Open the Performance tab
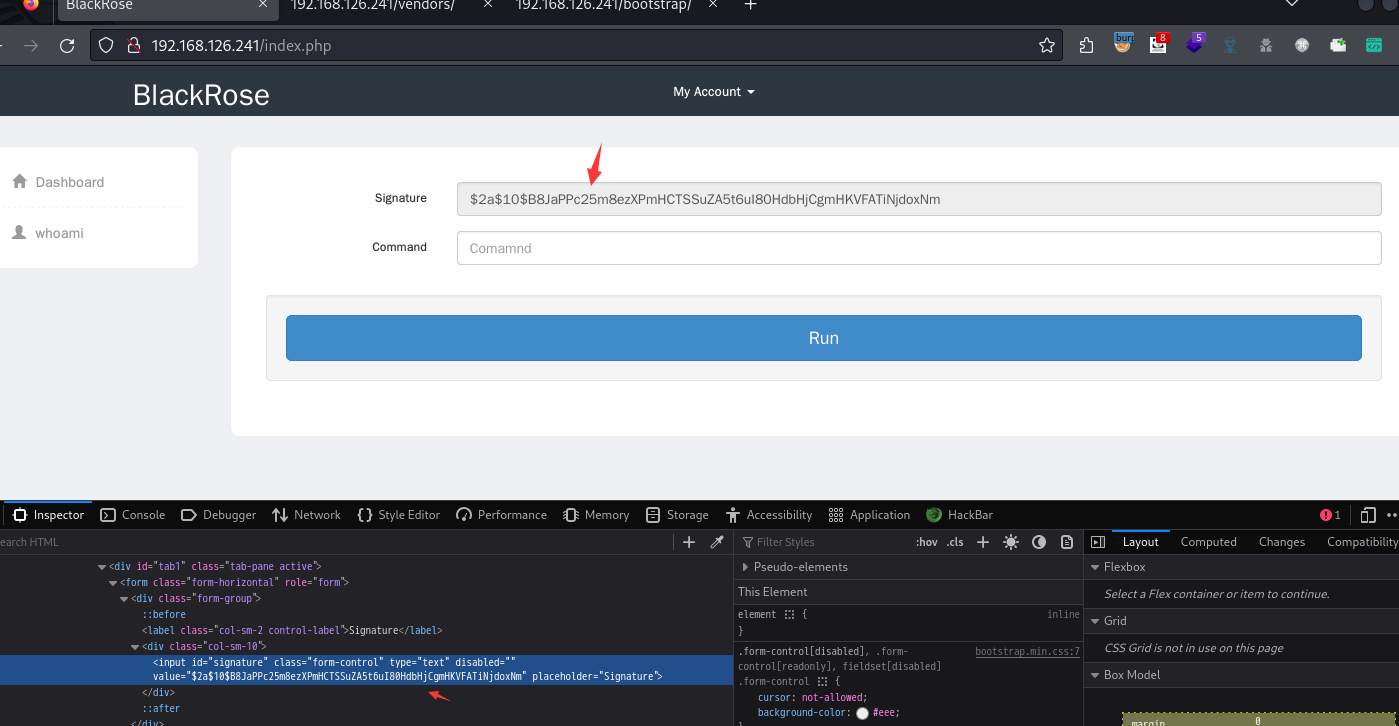Image resolution: width=1399 pixels, height=726 pixels. [501, 515]
